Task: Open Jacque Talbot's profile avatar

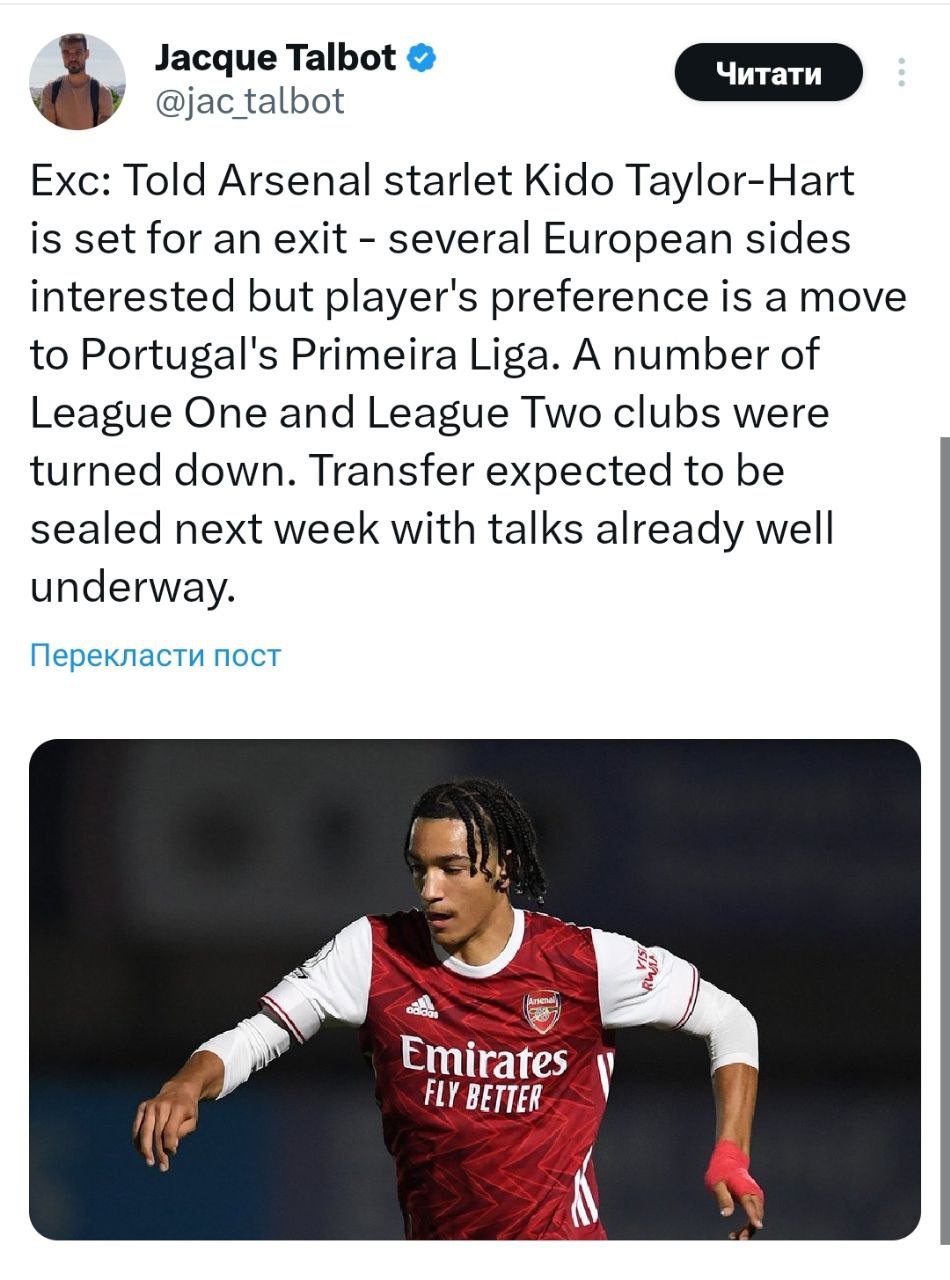Action: coord(77,81)
